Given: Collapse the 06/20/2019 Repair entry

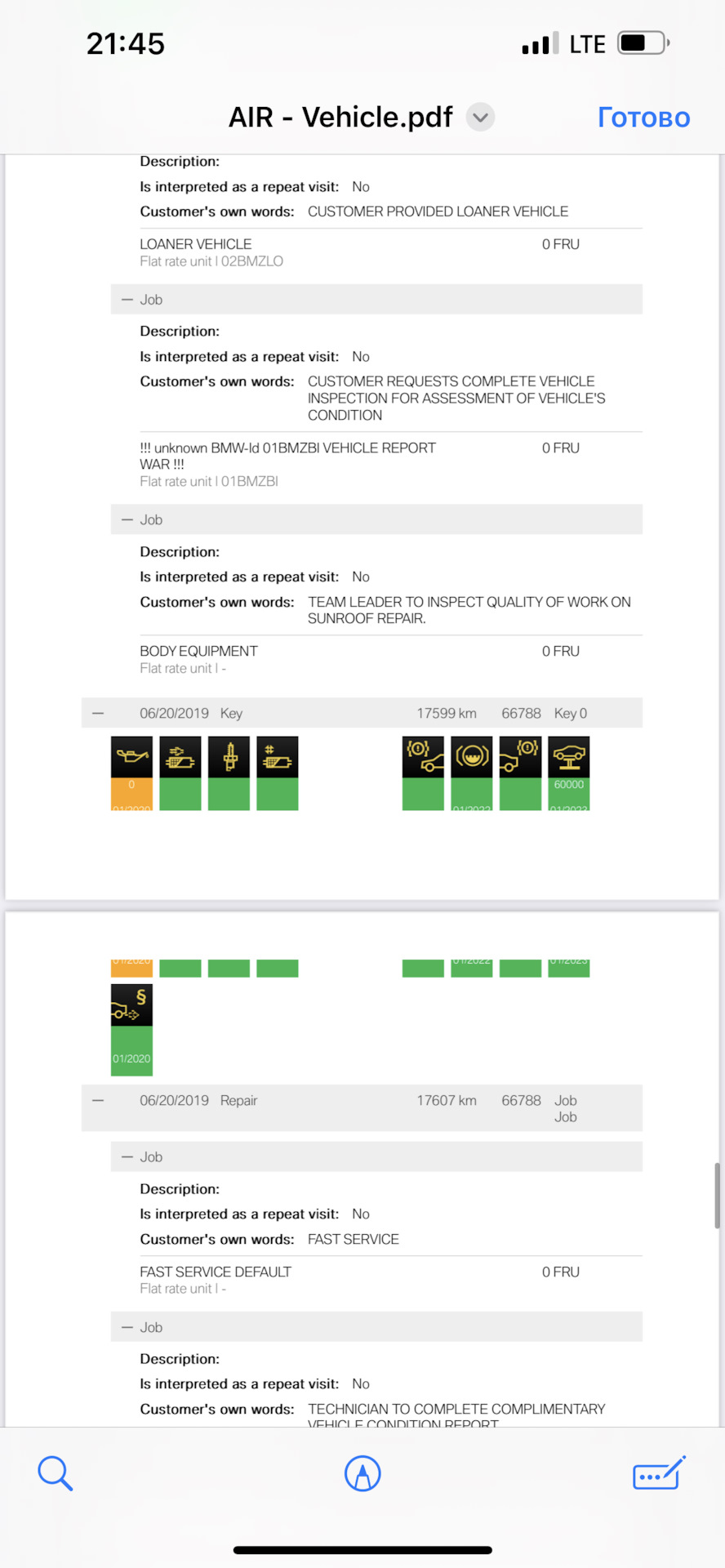Looking at the screenshot, I should 98,1100.
